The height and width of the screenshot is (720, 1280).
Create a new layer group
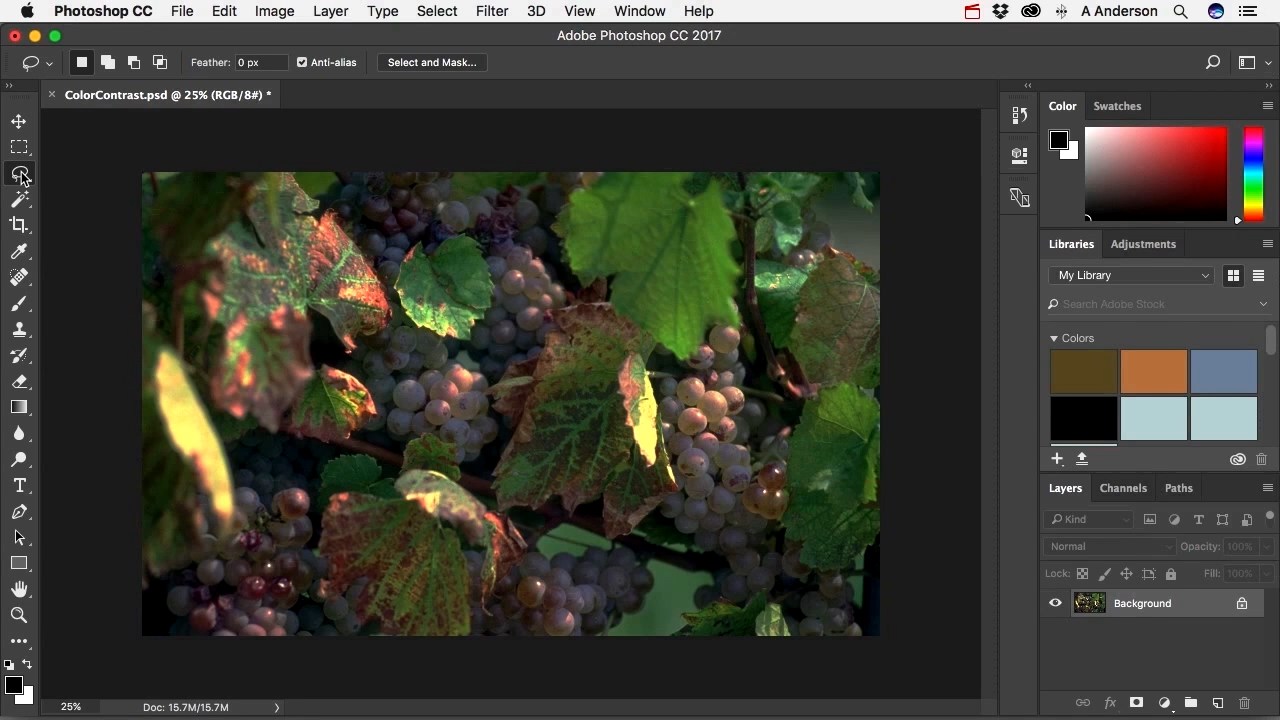click(1191, 703)
